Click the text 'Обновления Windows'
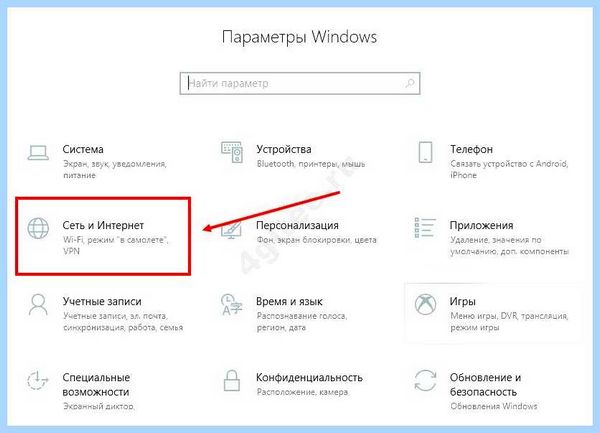The image size is (600, 433). click(x=494, y=406)
